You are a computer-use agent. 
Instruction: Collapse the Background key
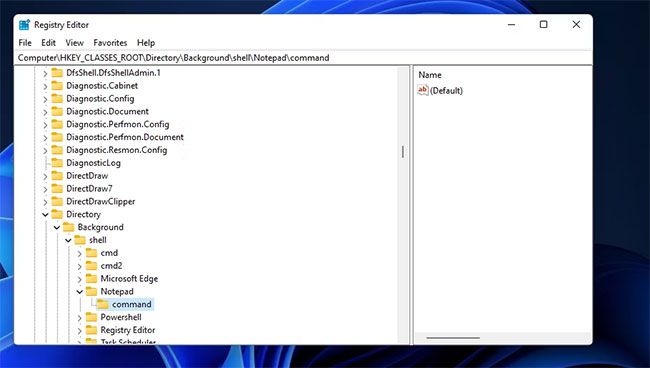point(57,228)
